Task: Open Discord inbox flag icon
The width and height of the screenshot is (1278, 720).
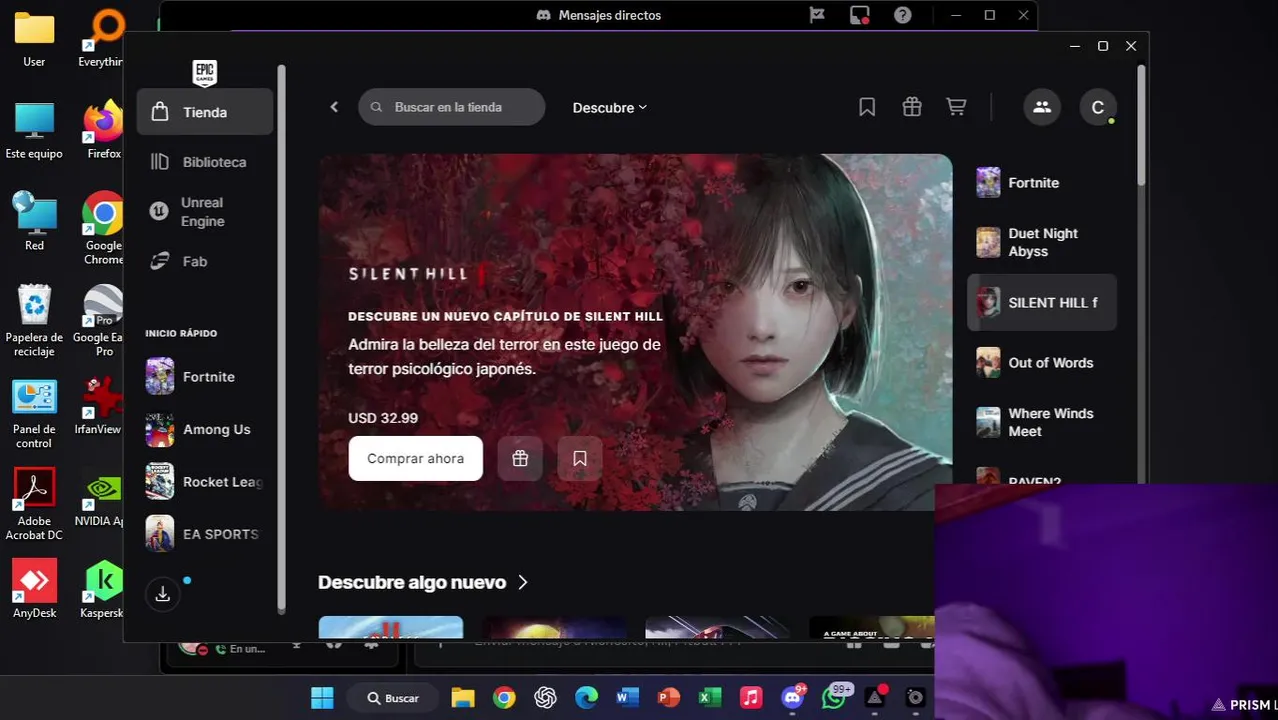Action: point(817,15)
